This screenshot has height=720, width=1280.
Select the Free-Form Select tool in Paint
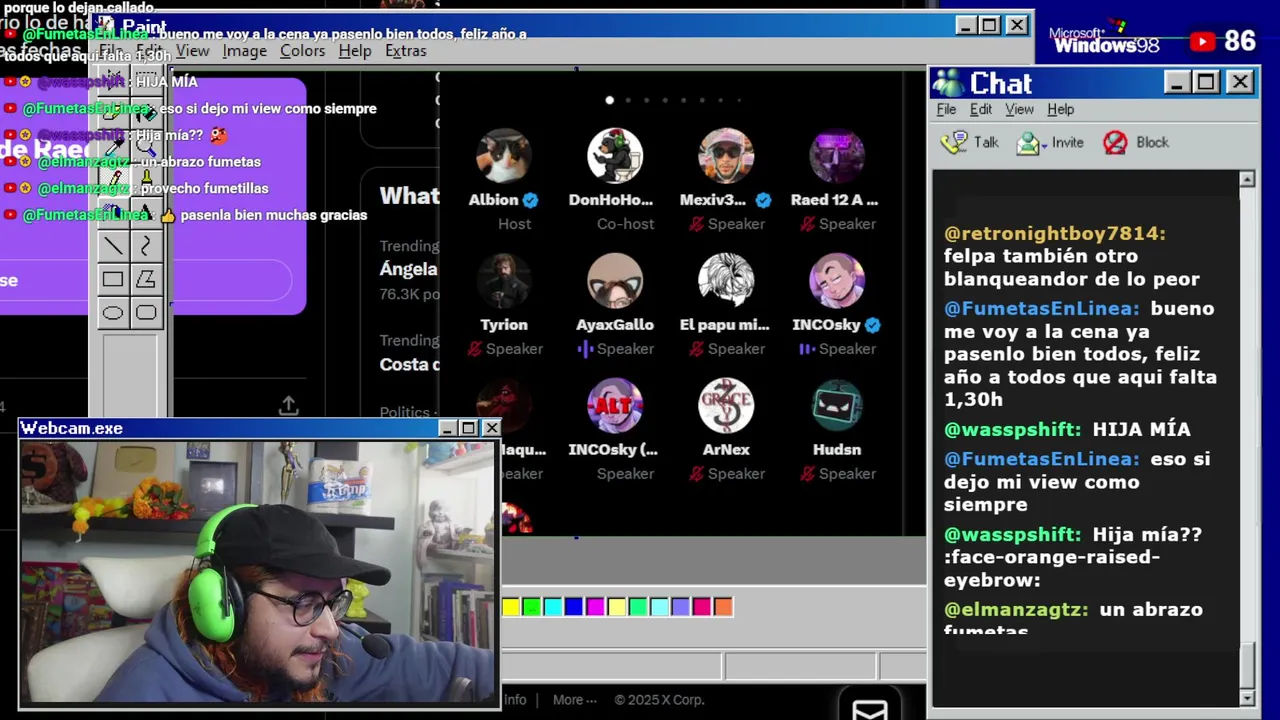coord(113,82)
